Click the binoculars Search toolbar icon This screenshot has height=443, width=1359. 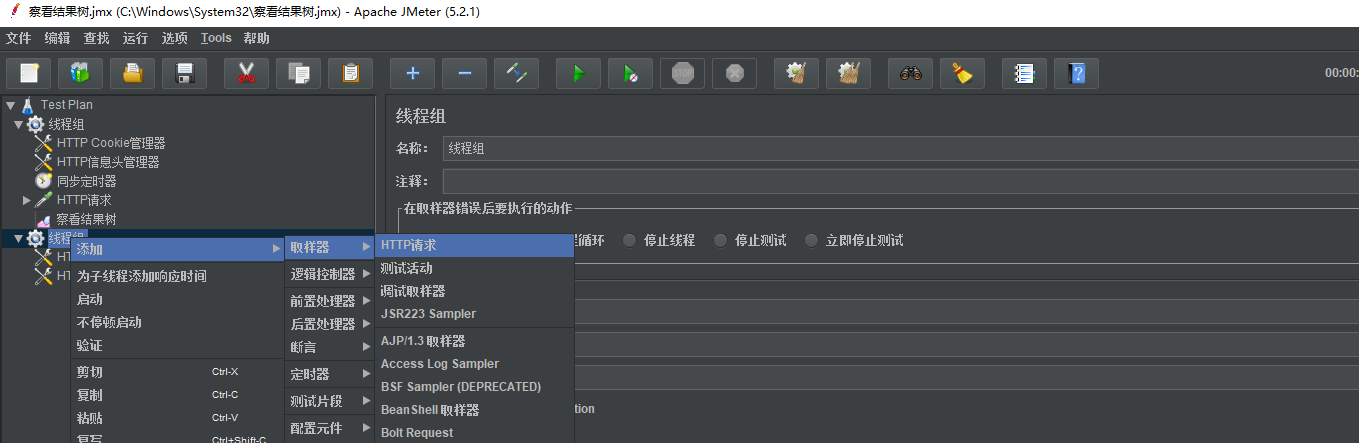click(910, 73)
